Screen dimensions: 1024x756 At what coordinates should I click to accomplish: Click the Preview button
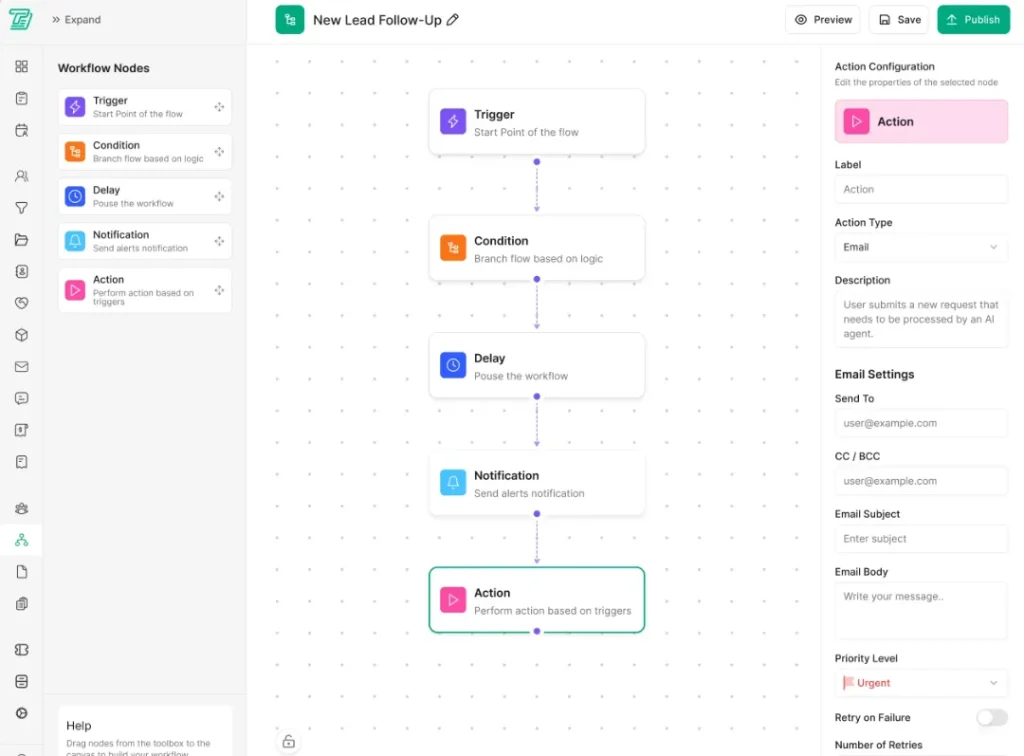coord(824,20)
